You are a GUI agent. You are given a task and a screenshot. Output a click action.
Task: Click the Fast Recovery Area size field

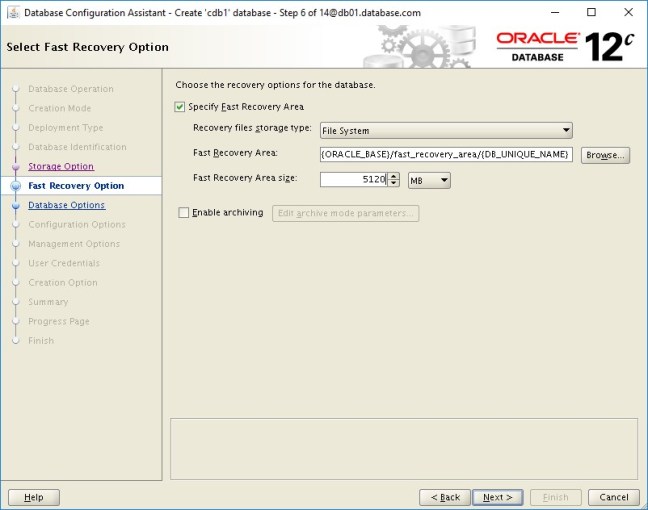tap(352, 180)
